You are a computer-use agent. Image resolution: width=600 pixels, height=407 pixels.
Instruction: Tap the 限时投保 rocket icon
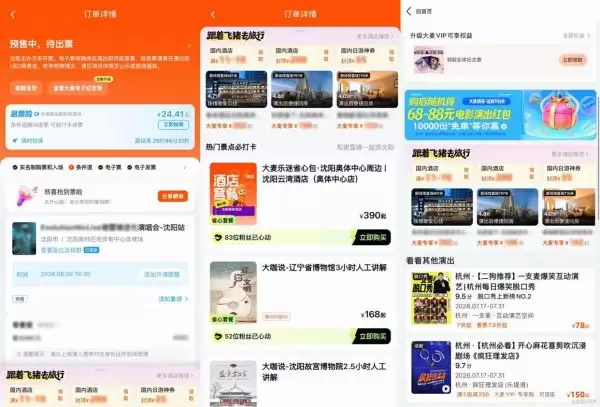15,140
